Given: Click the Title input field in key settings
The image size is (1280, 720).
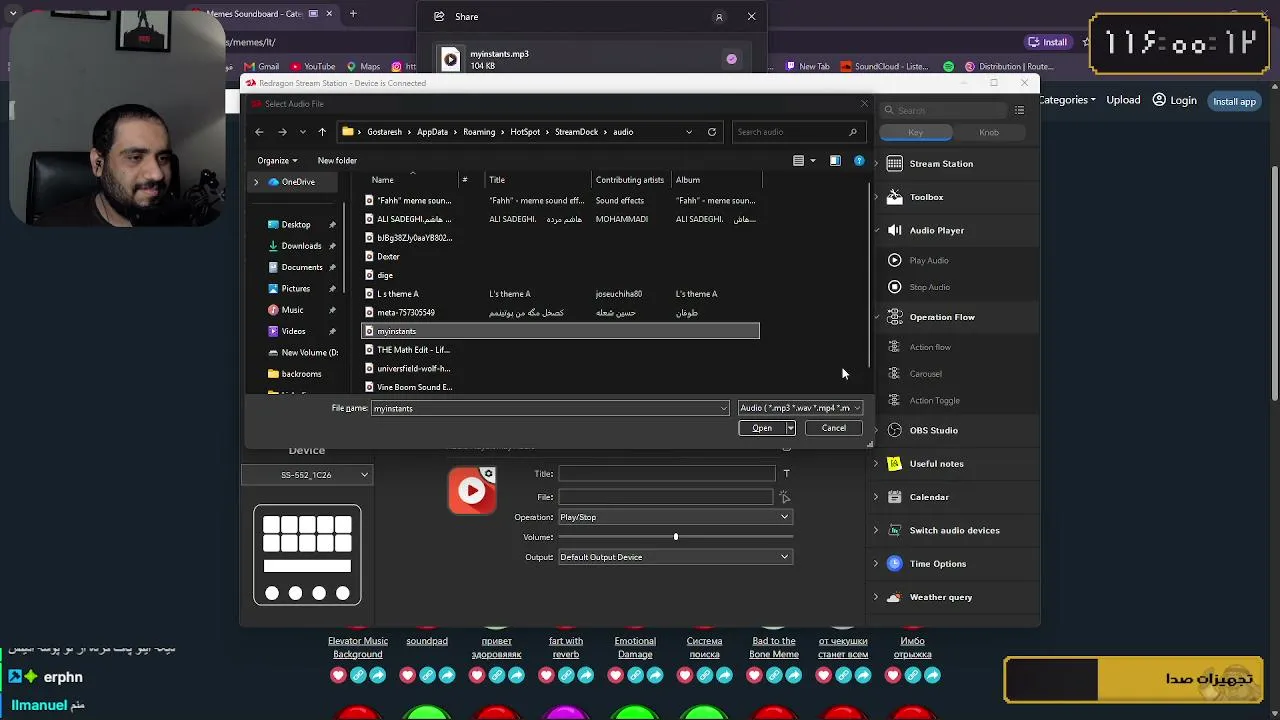Looking at the screenshot, I should coord(667,474).
